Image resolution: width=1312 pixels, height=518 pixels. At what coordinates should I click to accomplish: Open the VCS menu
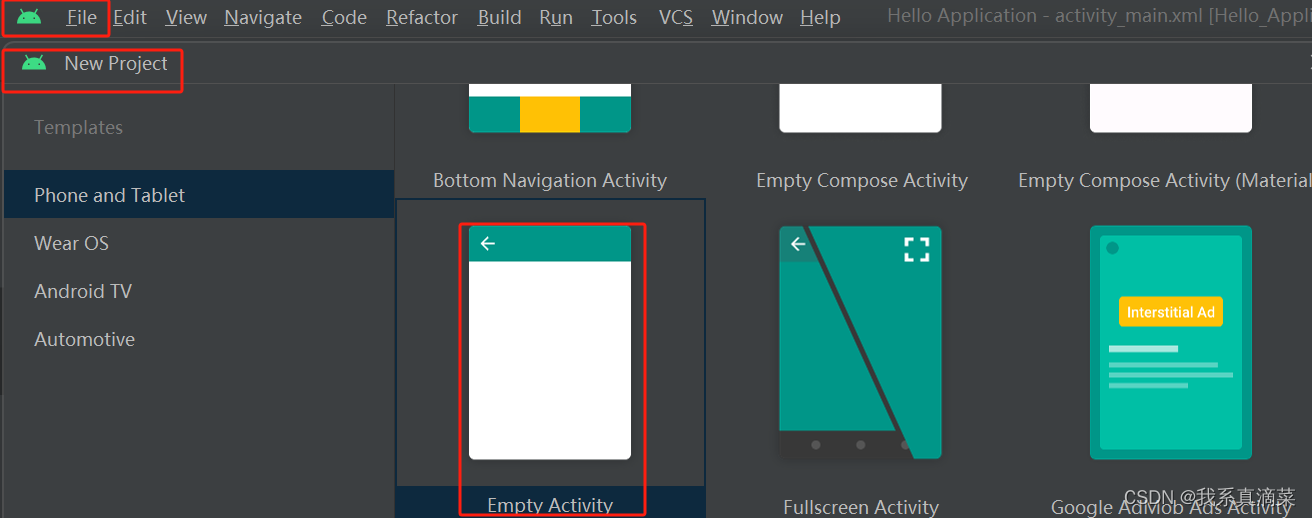tap(676, 18)
